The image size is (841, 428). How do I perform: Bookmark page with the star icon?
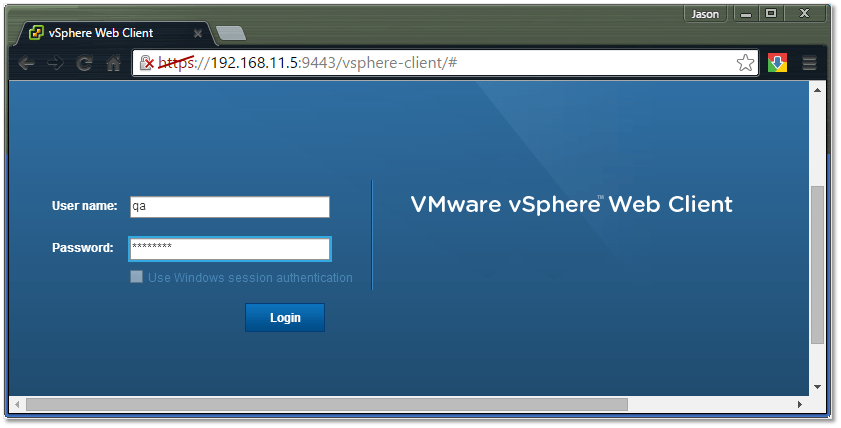coord(745,63)
